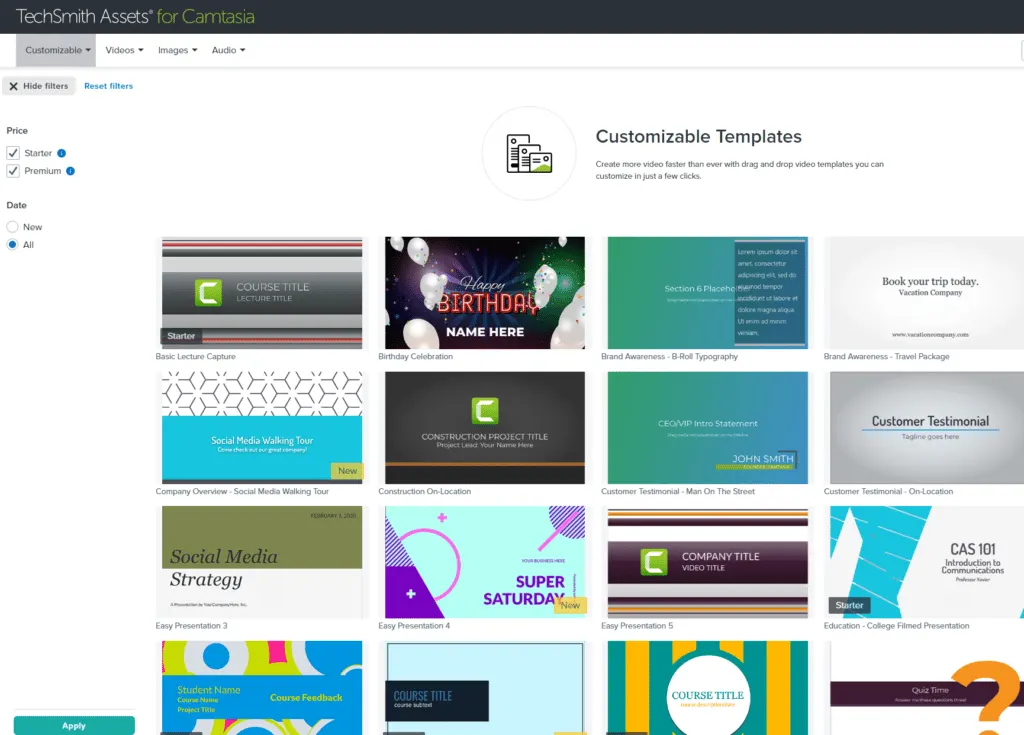This screenshot has height=735, width=1024.
Task: Click the Reset filters link
Action: 108,86
